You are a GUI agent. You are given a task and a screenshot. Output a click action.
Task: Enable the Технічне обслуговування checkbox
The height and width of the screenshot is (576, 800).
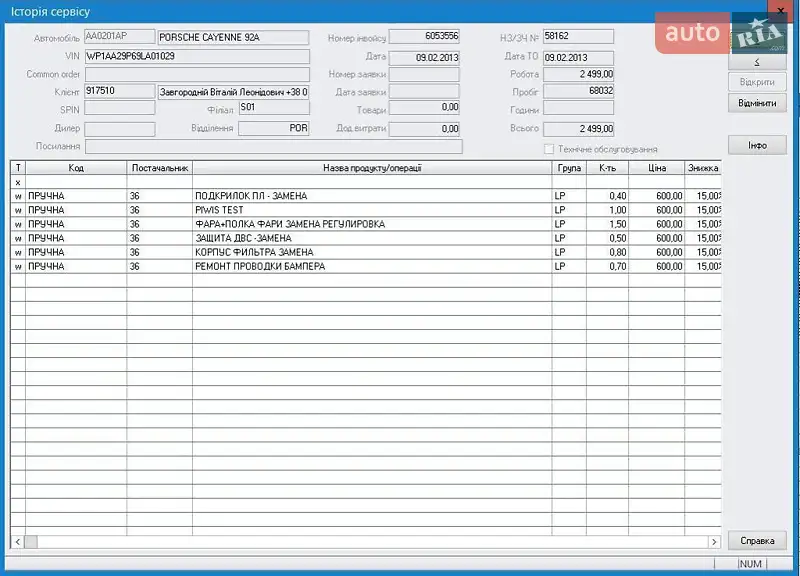click(549, 149)
